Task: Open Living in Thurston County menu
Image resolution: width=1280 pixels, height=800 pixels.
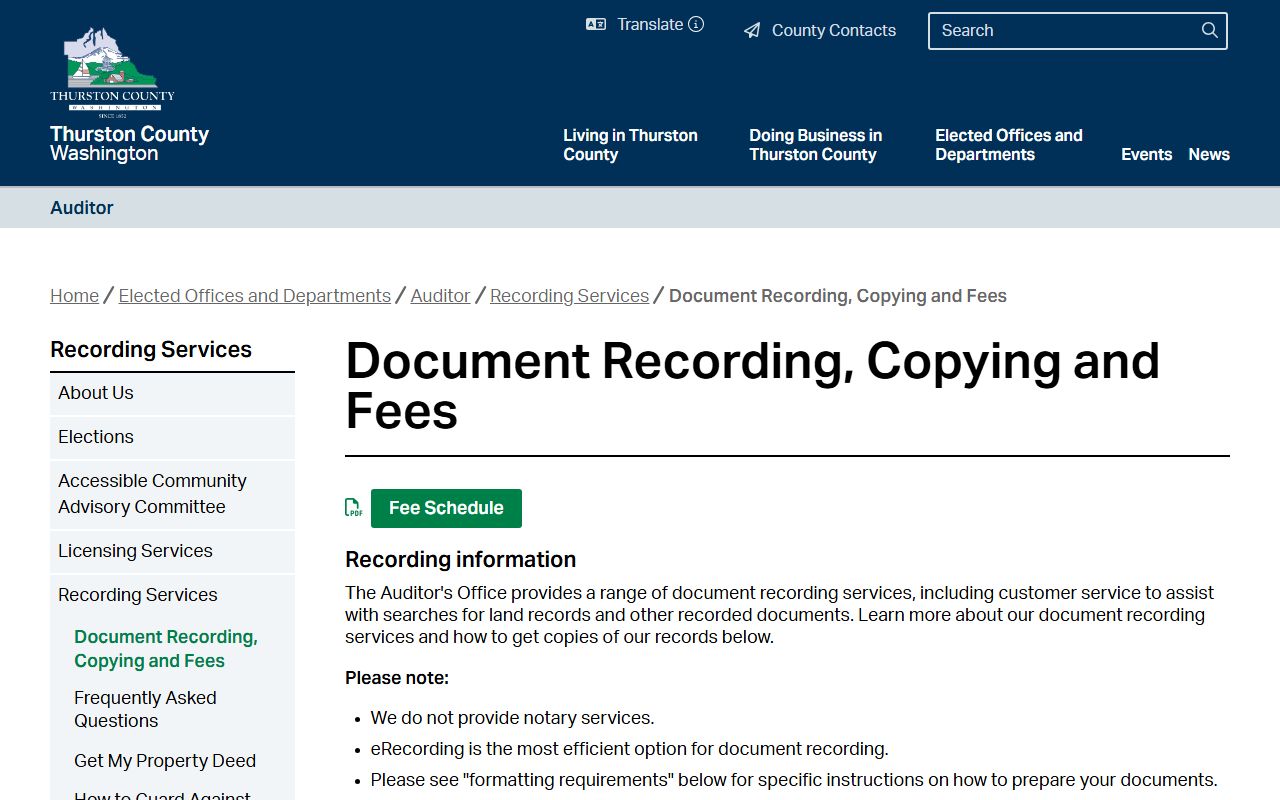Action: (x=630, y=145)
